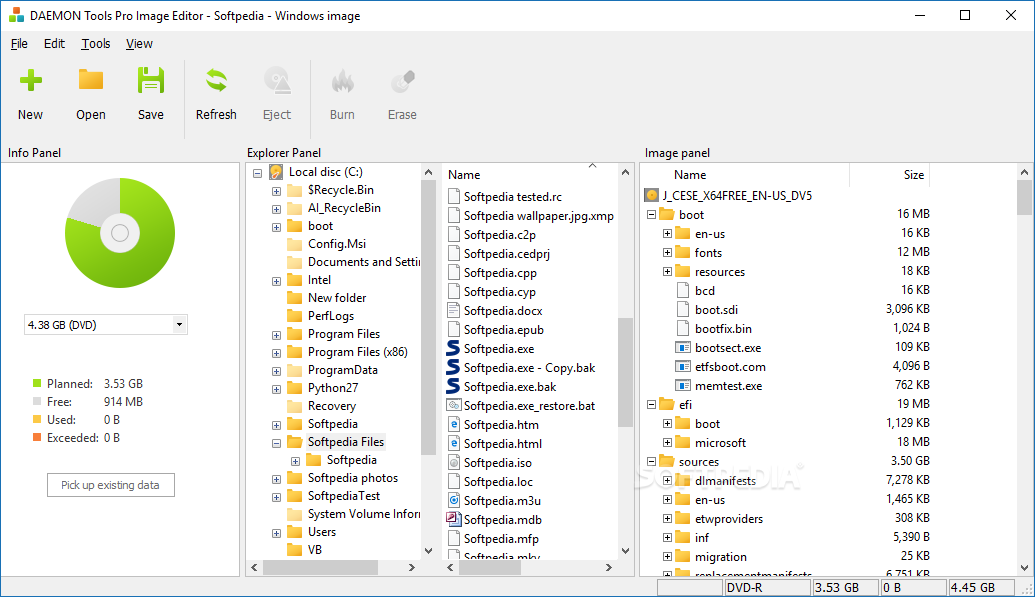1035x597 pixels.
Task: Open the 4.38 GB (DVD) media size dropdown
Action: pos(179,324)
